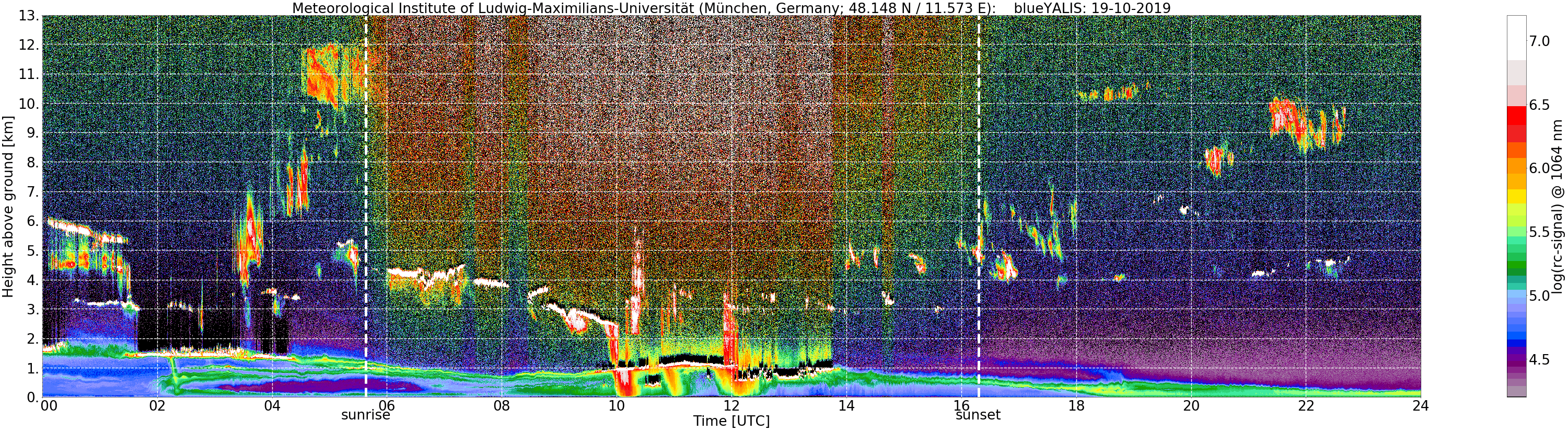Click the time axis tick label 20
1568x431 pixels.
tap(1191, 406)
